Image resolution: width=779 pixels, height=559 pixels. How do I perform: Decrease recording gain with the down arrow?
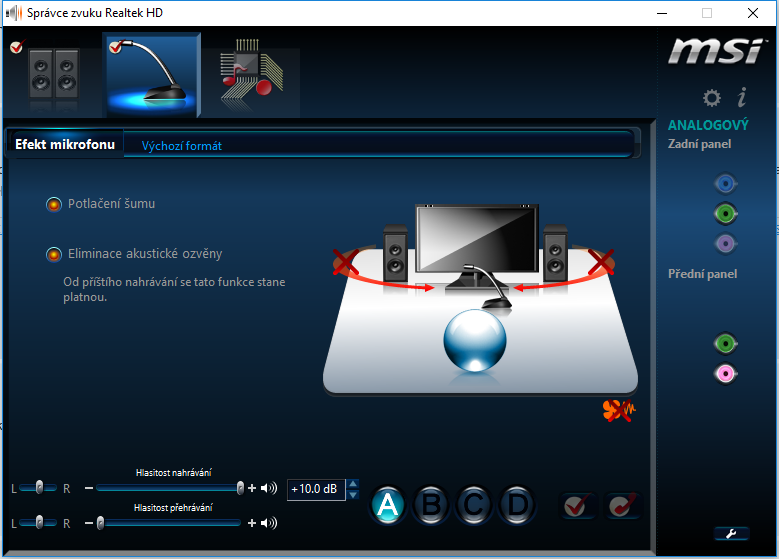[353, 495]
